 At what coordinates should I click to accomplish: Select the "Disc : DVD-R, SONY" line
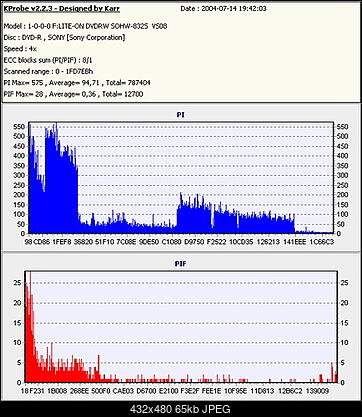pos(64,37)
